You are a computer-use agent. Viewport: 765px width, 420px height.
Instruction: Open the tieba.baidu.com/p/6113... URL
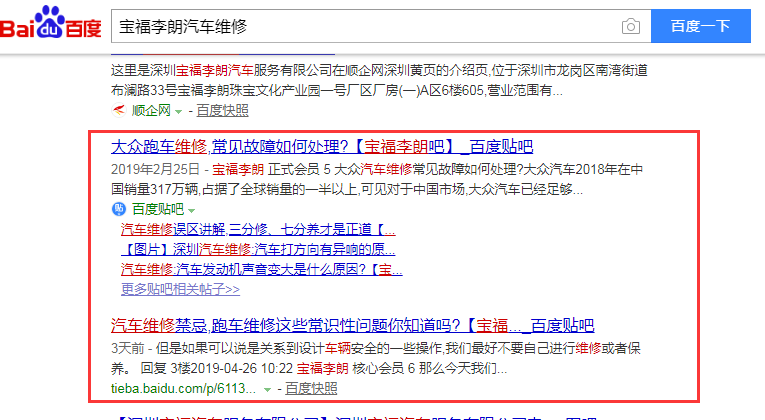(x=183, y=388)
